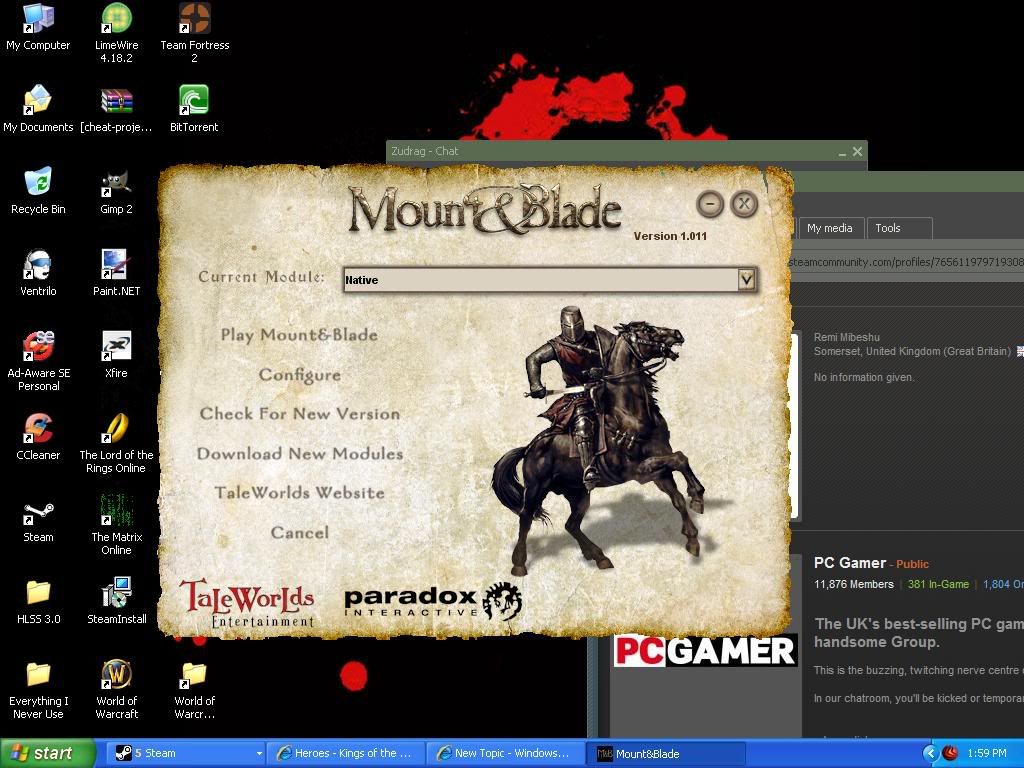The width and height of the screenshot is (1024, 768).
Task: Open the Xfire desktop shortcut
Action: (x=116, y=348)
